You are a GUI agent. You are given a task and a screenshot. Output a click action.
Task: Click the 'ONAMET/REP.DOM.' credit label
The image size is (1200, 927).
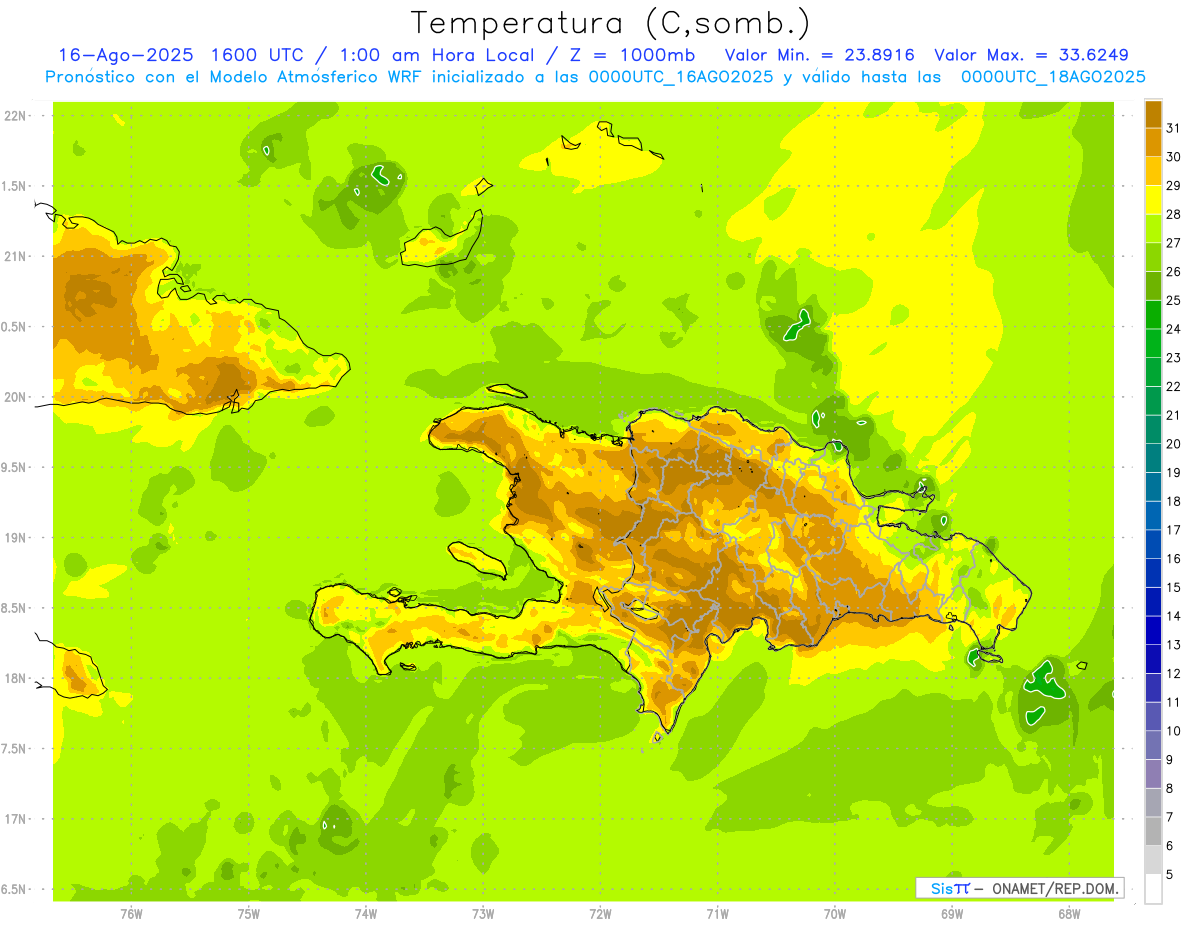pyautogui.click(x=1056, y=888)
